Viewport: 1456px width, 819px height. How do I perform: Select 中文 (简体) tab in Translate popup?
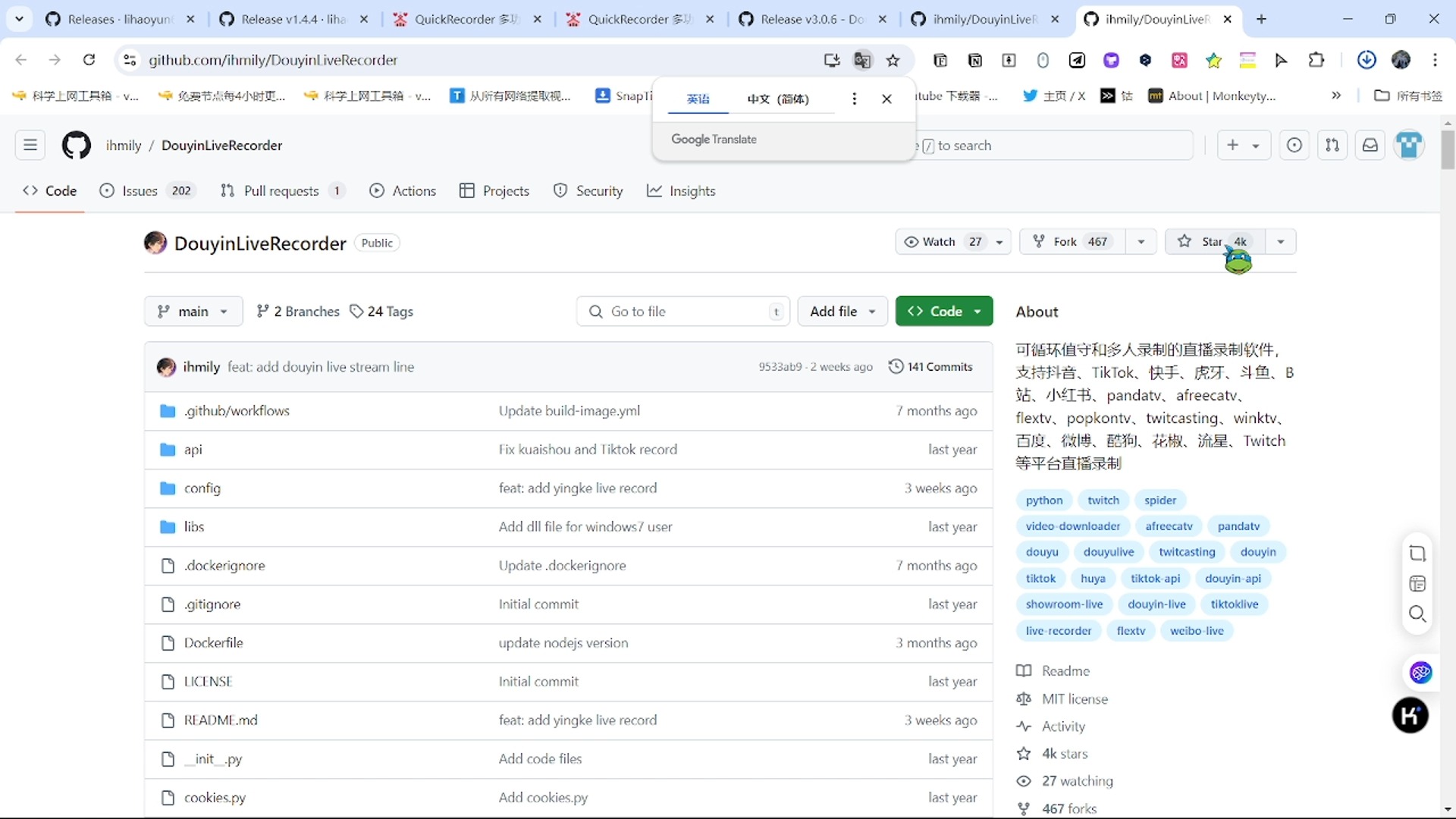pos(778,99)
